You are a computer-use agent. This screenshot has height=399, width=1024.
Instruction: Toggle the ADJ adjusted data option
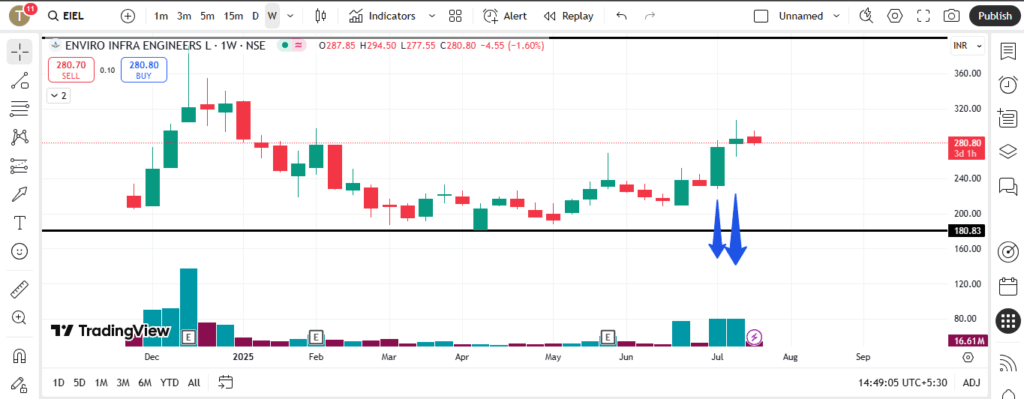(x=971, y=382)
